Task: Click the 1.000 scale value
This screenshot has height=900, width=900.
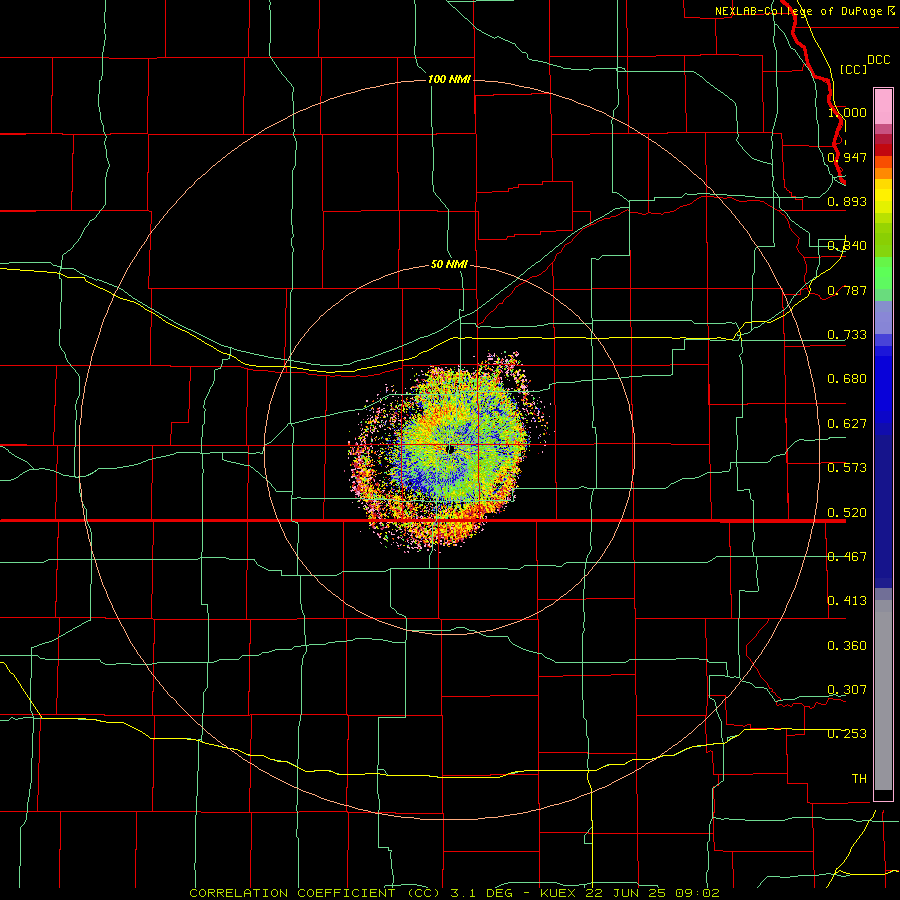Action: tap(847, 112)
